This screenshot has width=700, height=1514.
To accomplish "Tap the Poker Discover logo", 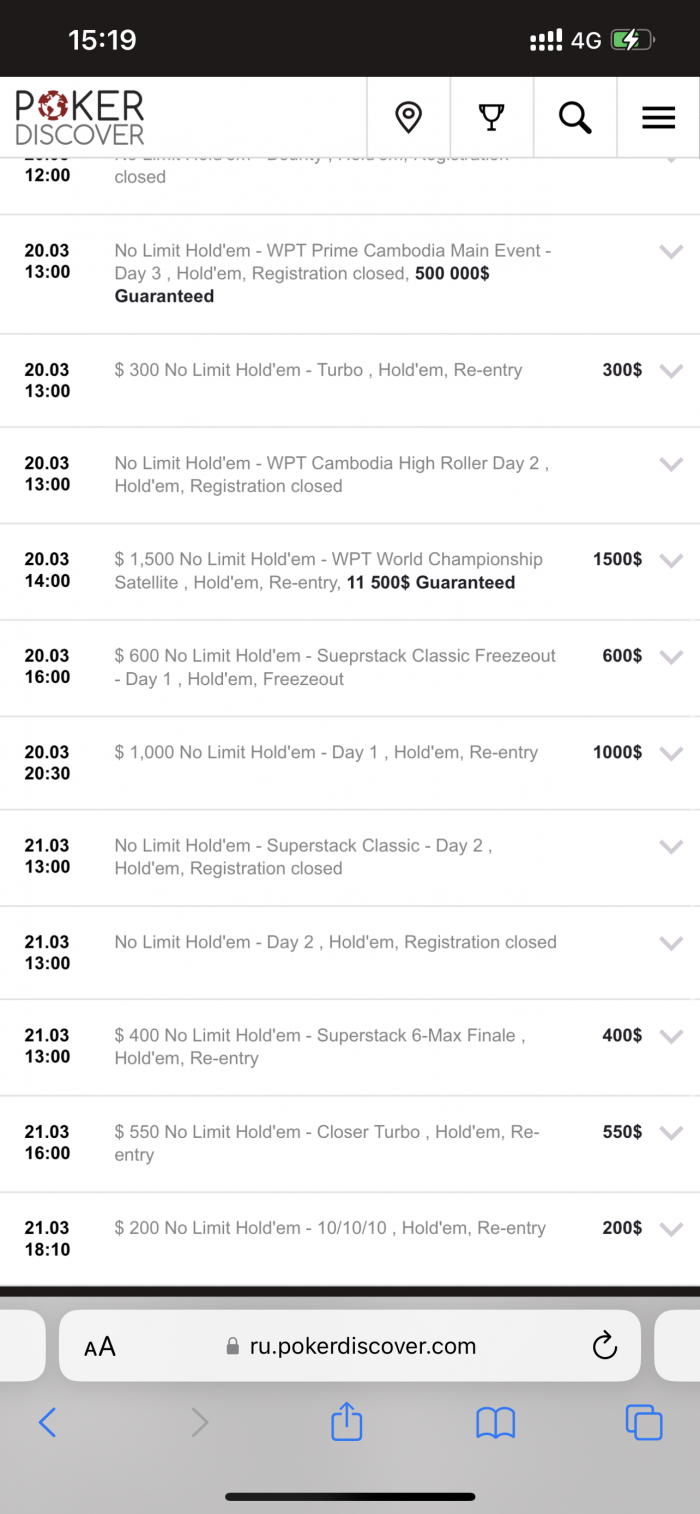I will [80, 117].
